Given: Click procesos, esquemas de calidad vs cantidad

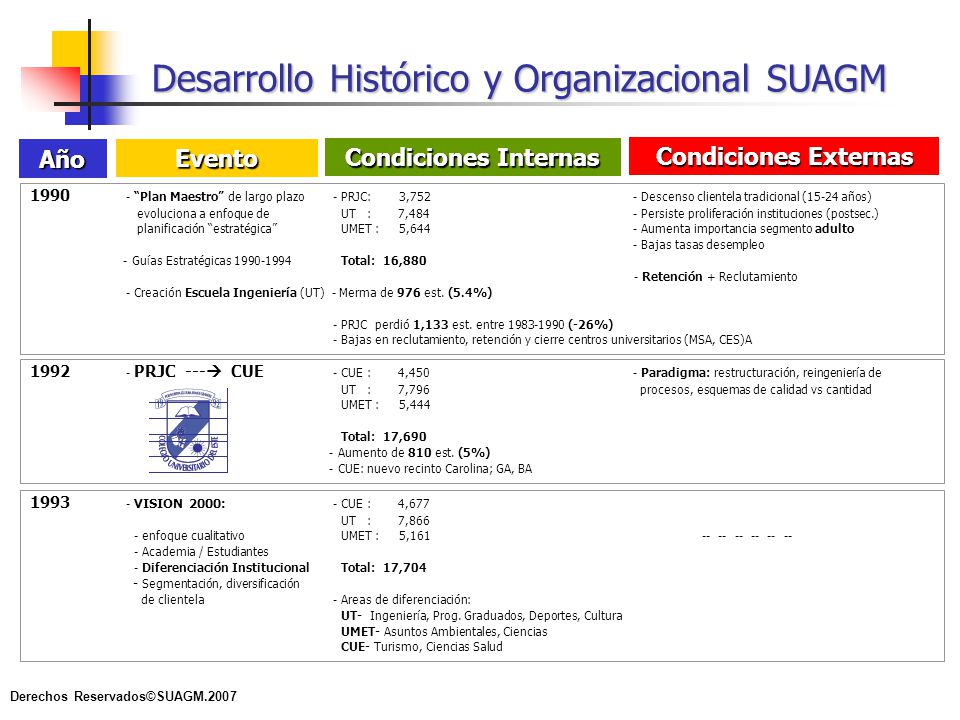Looking at the screenshot, I should 756,389.
